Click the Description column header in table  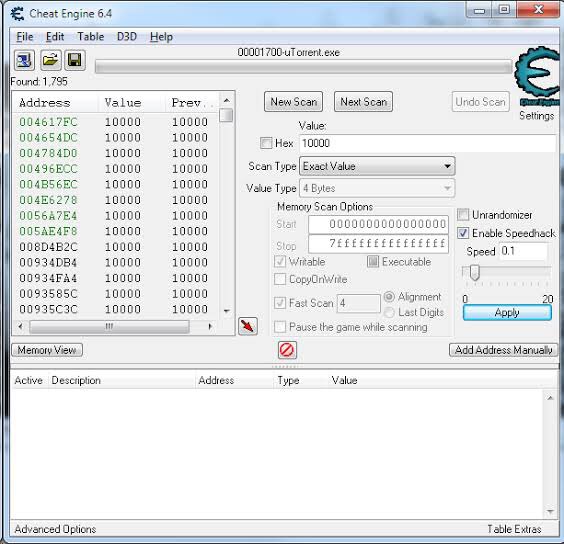coord(122,380)
